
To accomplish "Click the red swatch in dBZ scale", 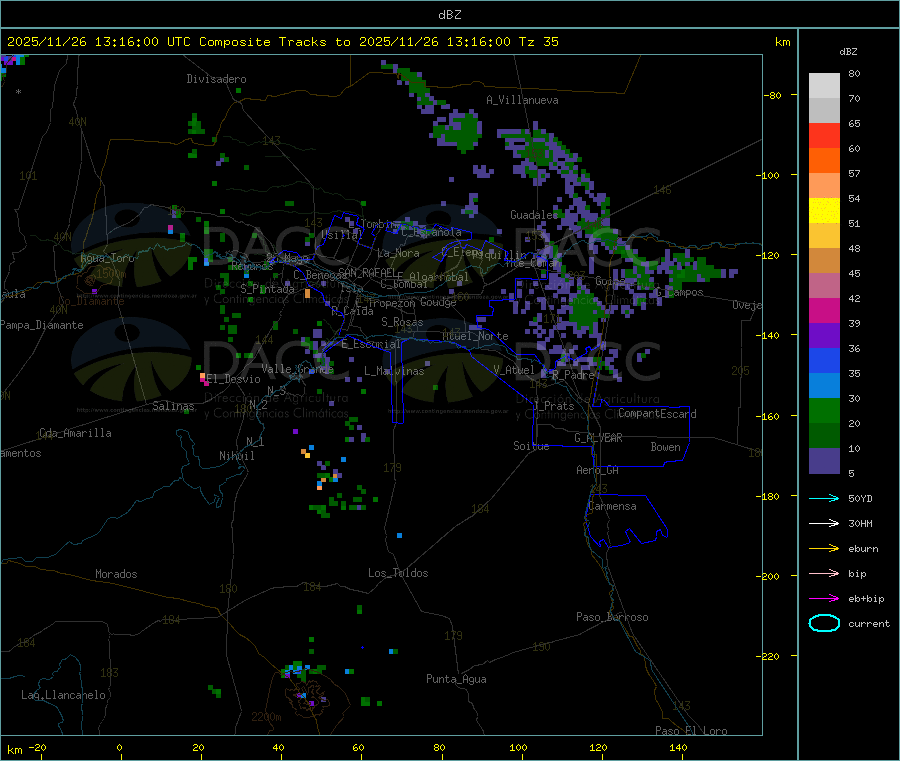I will (x=824, y=135).
